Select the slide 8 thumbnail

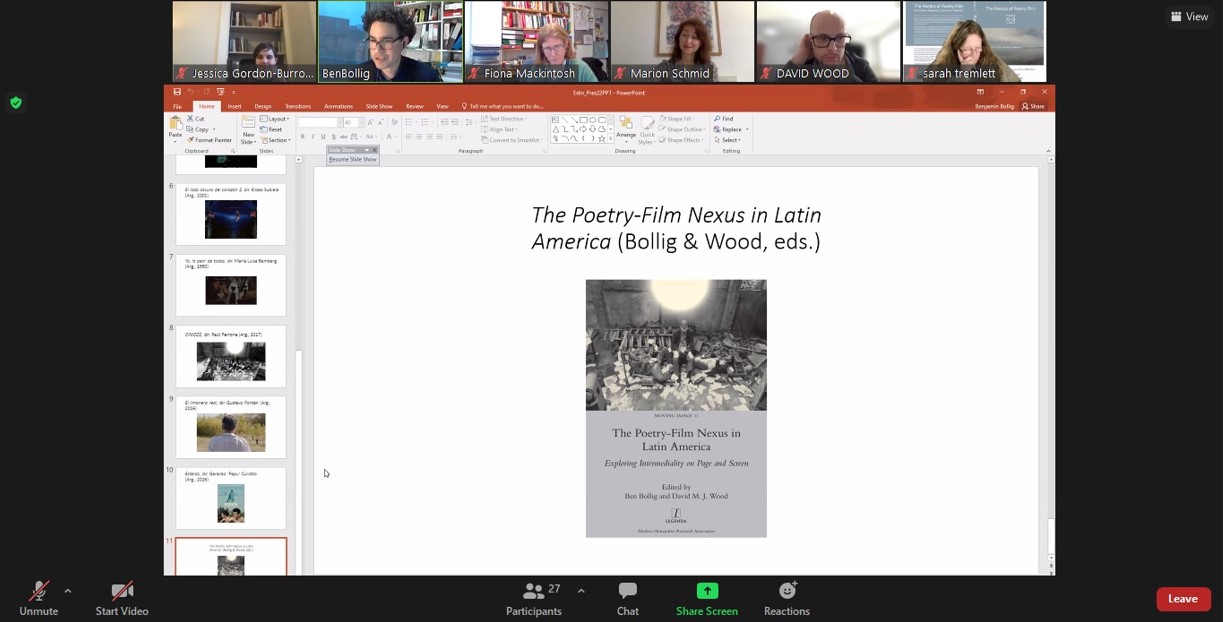pos(231,358)
